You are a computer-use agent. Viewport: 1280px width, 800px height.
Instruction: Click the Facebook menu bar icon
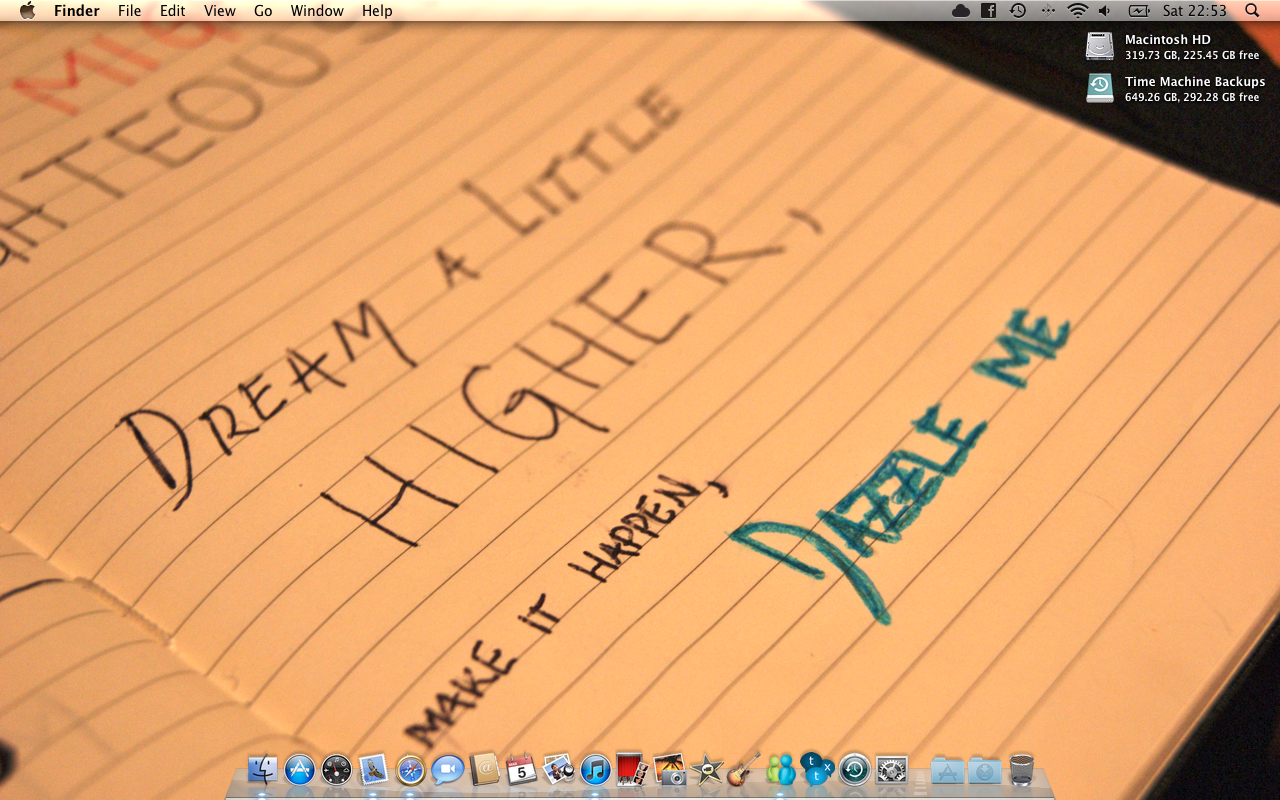pos(988,11)
